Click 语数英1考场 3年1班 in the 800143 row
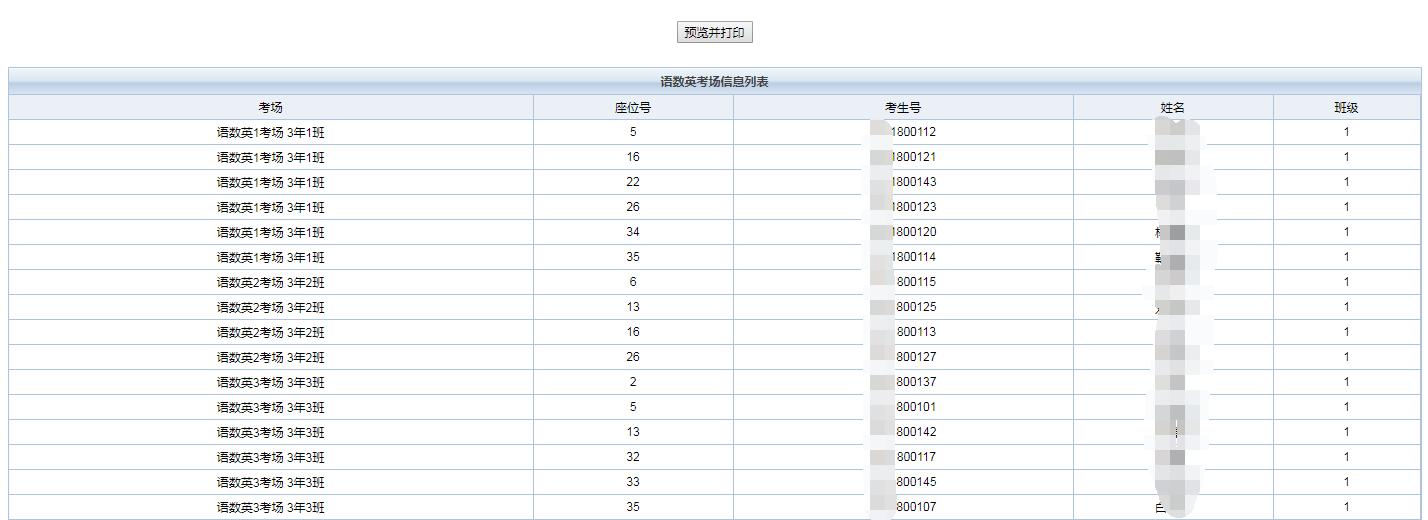The height and width of the screenshot is (520, 1428). pyautogui.click(x=271, y=182)
